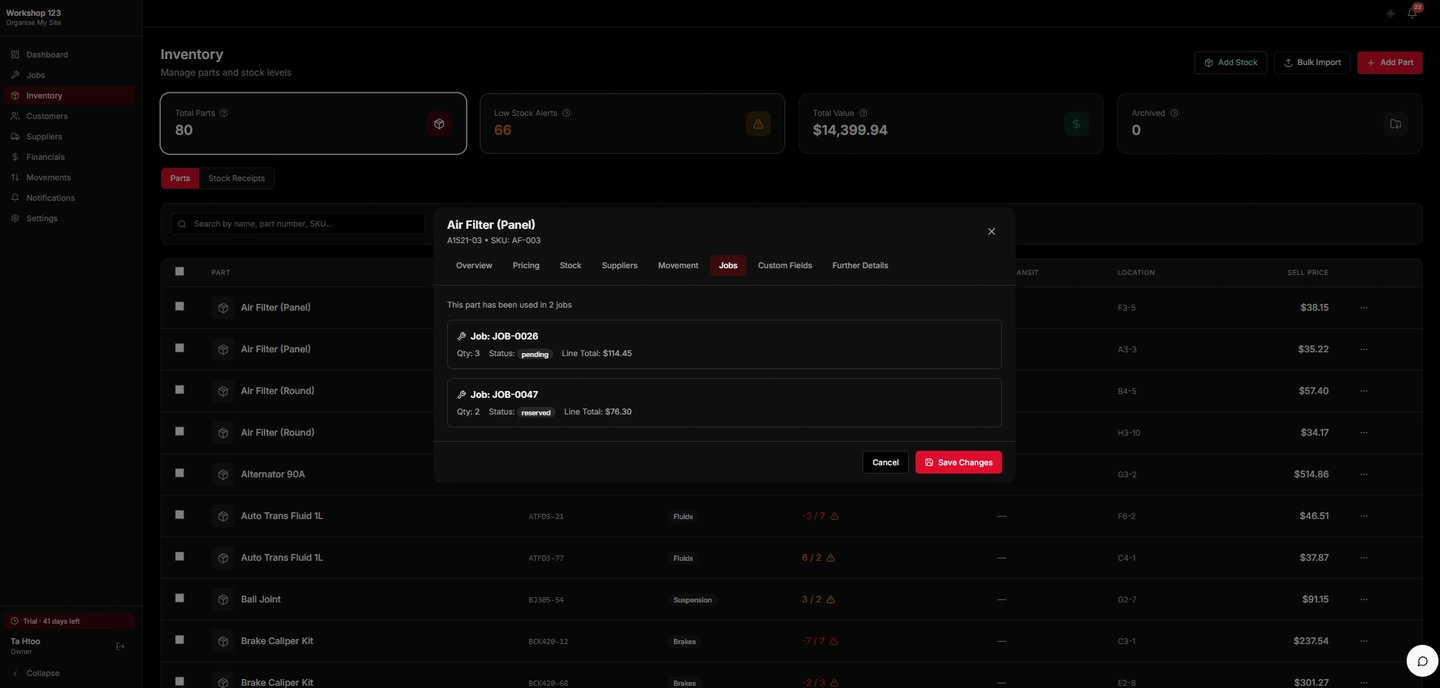The image size is (1440, 688).
Task: Click the part icon for Alternator 90A
Action: click(x=222, y=474)
